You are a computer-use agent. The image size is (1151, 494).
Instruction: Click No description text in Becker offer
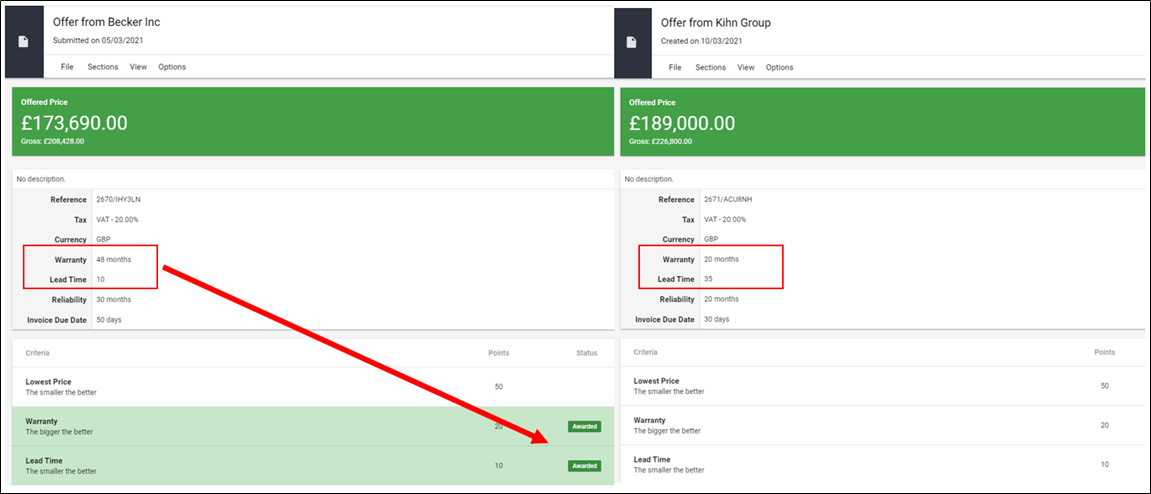(x=41, y=179)
